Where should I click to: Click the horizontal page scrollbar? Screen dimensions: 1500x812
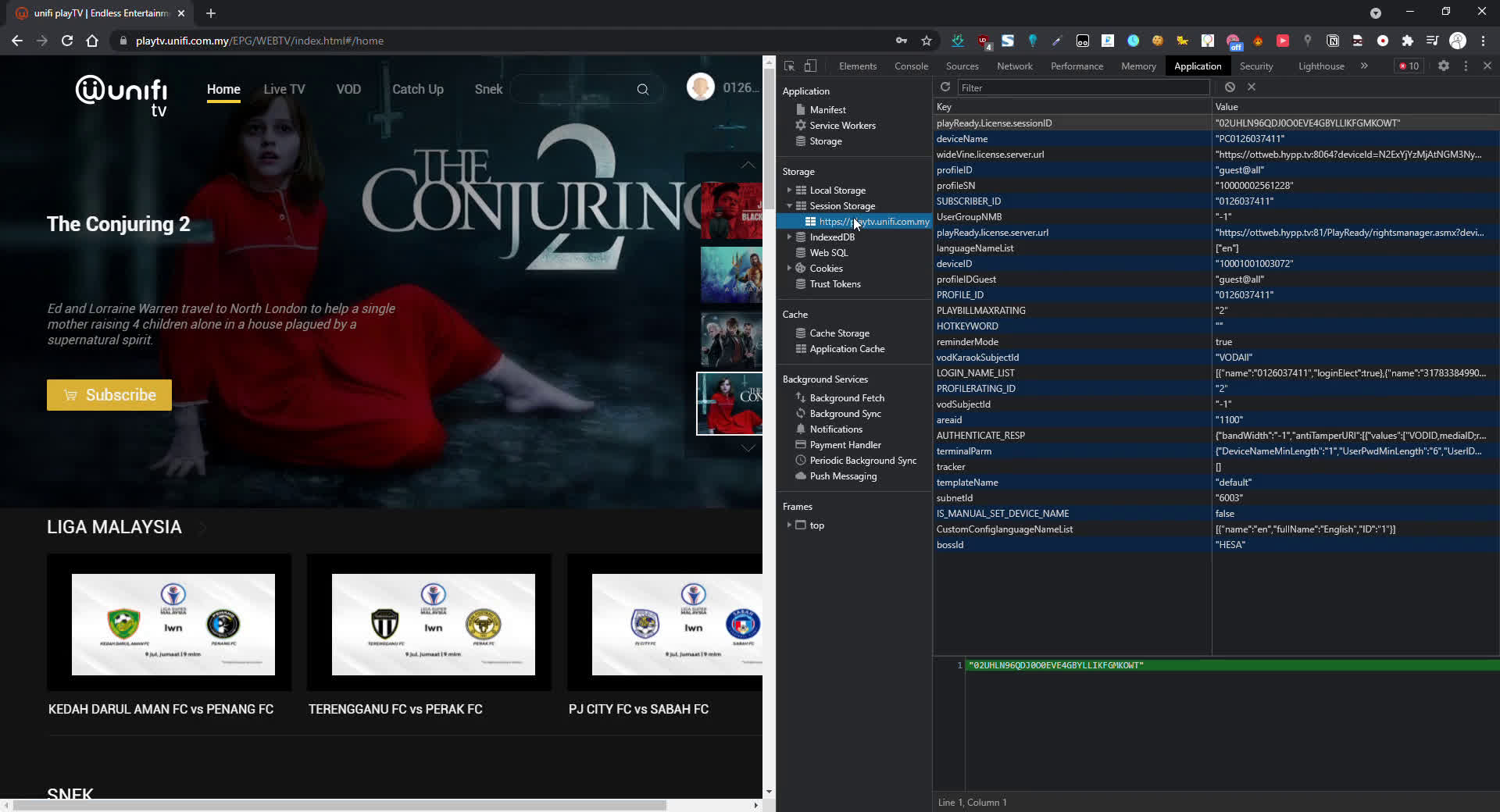[x=340, y=805]
